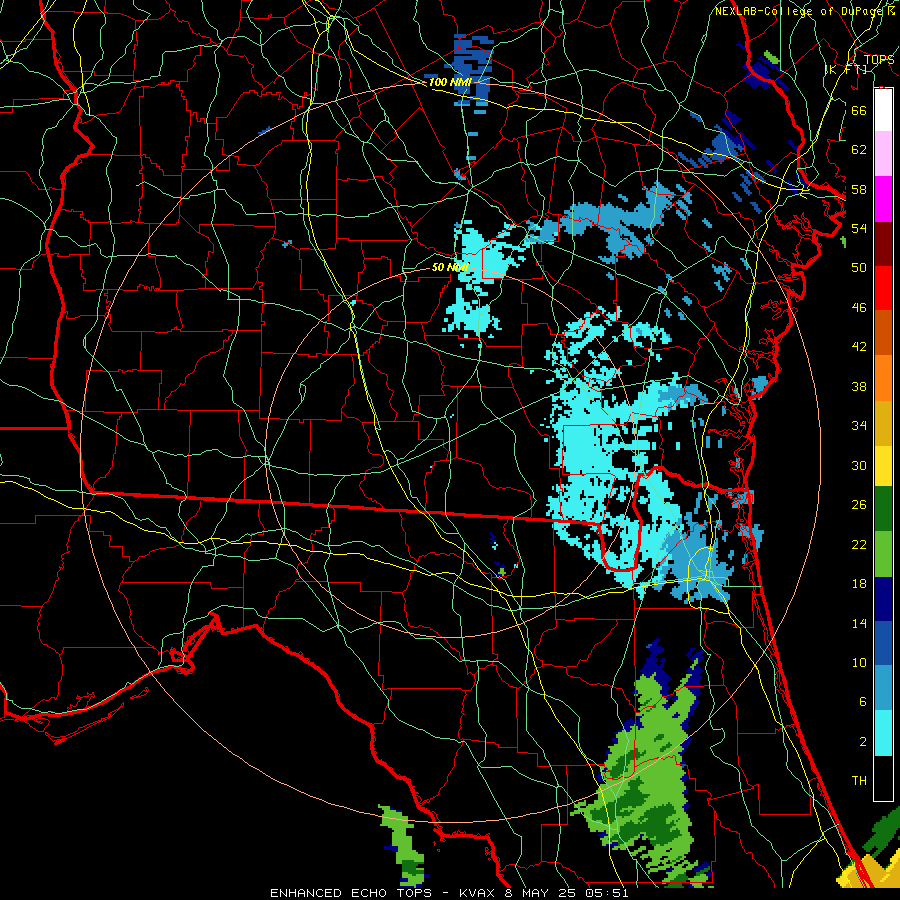Click the 50 legend value
This screenshot has height=900, width=900.
tap(859, 268)
